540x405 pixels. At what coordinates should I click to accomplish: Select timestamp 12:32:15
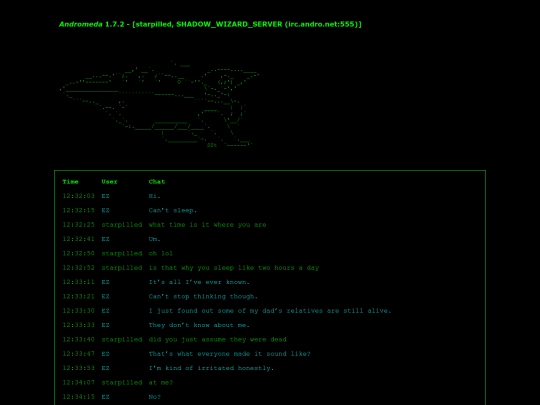(x=78, y=210)
